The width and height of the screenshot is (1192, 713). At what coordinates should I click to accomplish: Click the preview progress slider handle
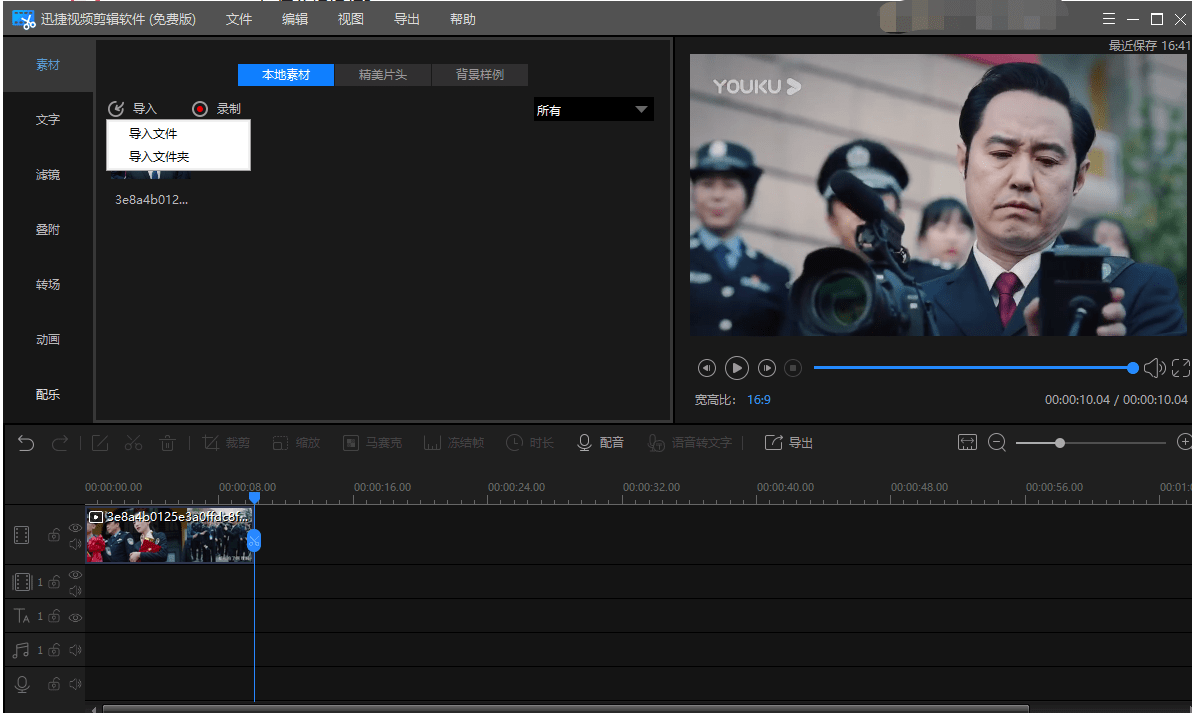point(1133,368)
